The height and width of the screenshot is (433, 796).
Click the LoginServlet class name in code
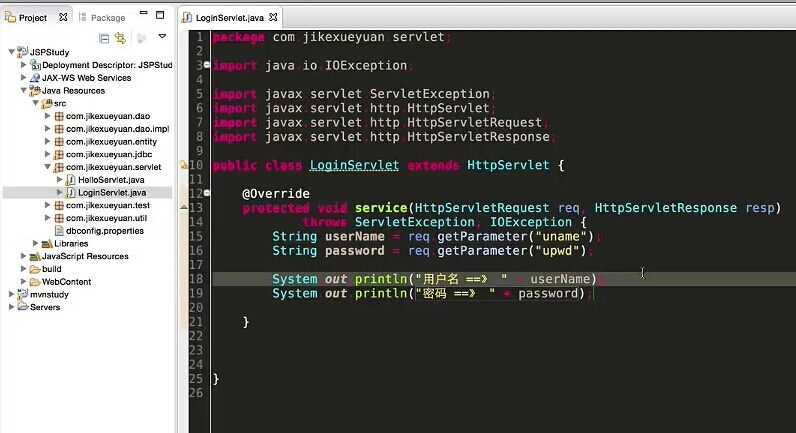pyautogui.click(x=354, y=165)
